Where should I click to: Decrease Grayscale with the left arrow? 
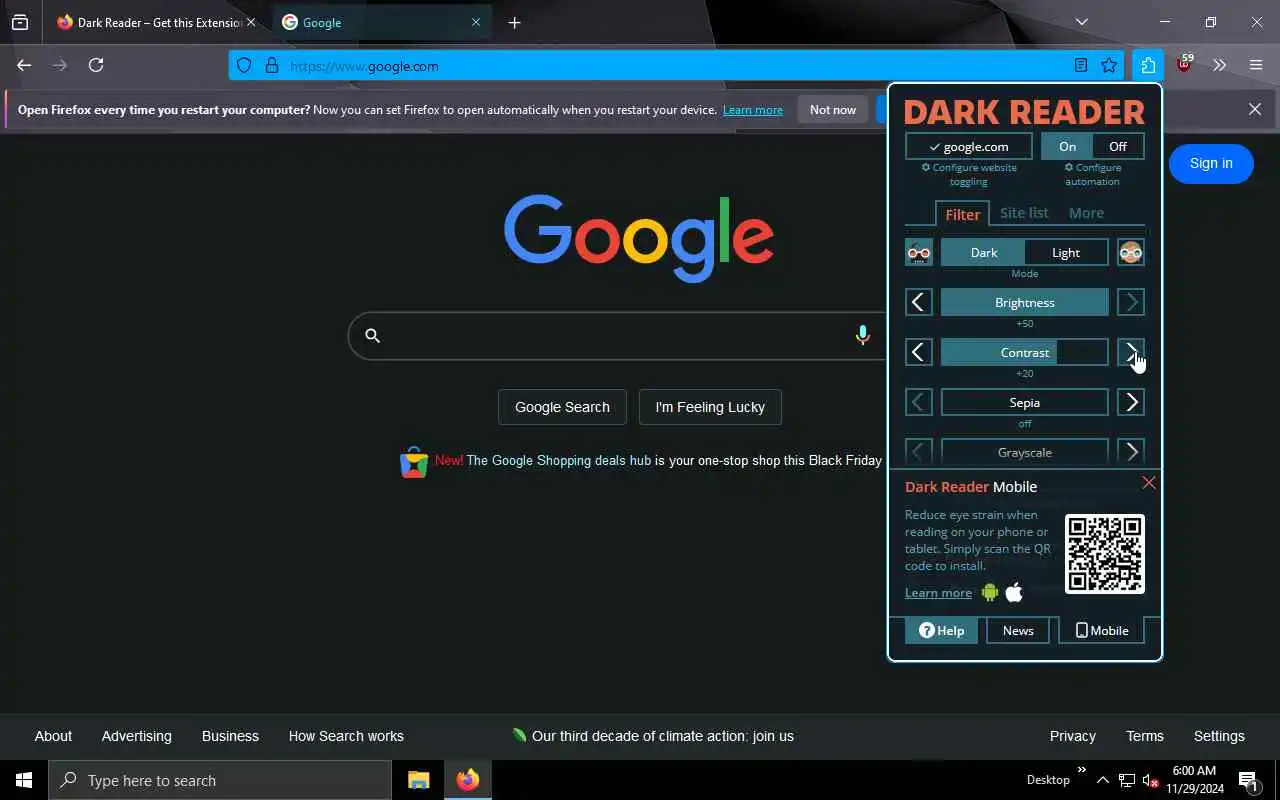(x=918, y=452)
